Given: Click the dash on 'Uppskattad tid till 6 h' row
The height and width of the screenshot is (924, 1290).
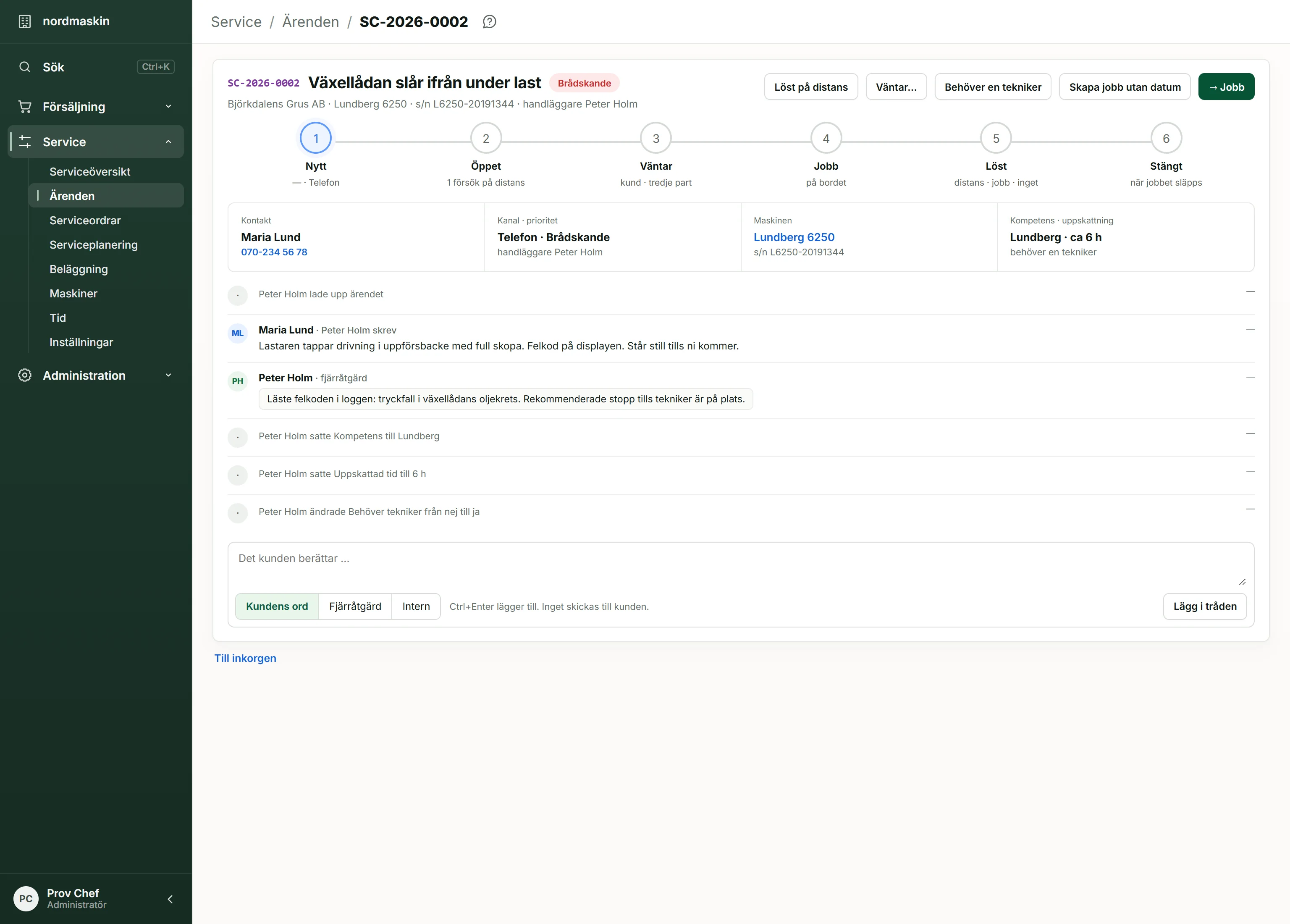Looking at the screenshot, I should pyautogui.click(x=1250, y=471).
